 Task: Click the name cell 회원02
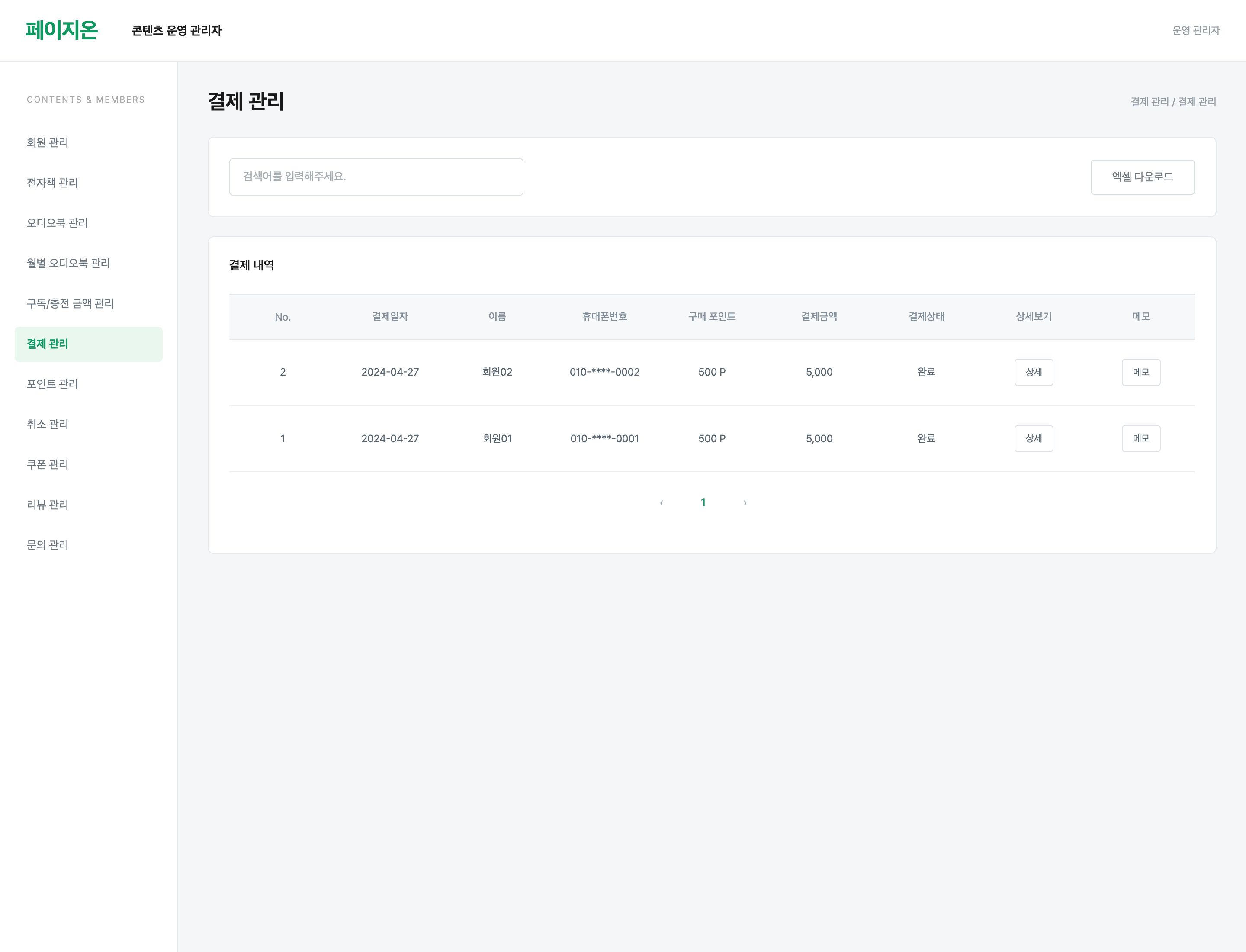(498, 372)
